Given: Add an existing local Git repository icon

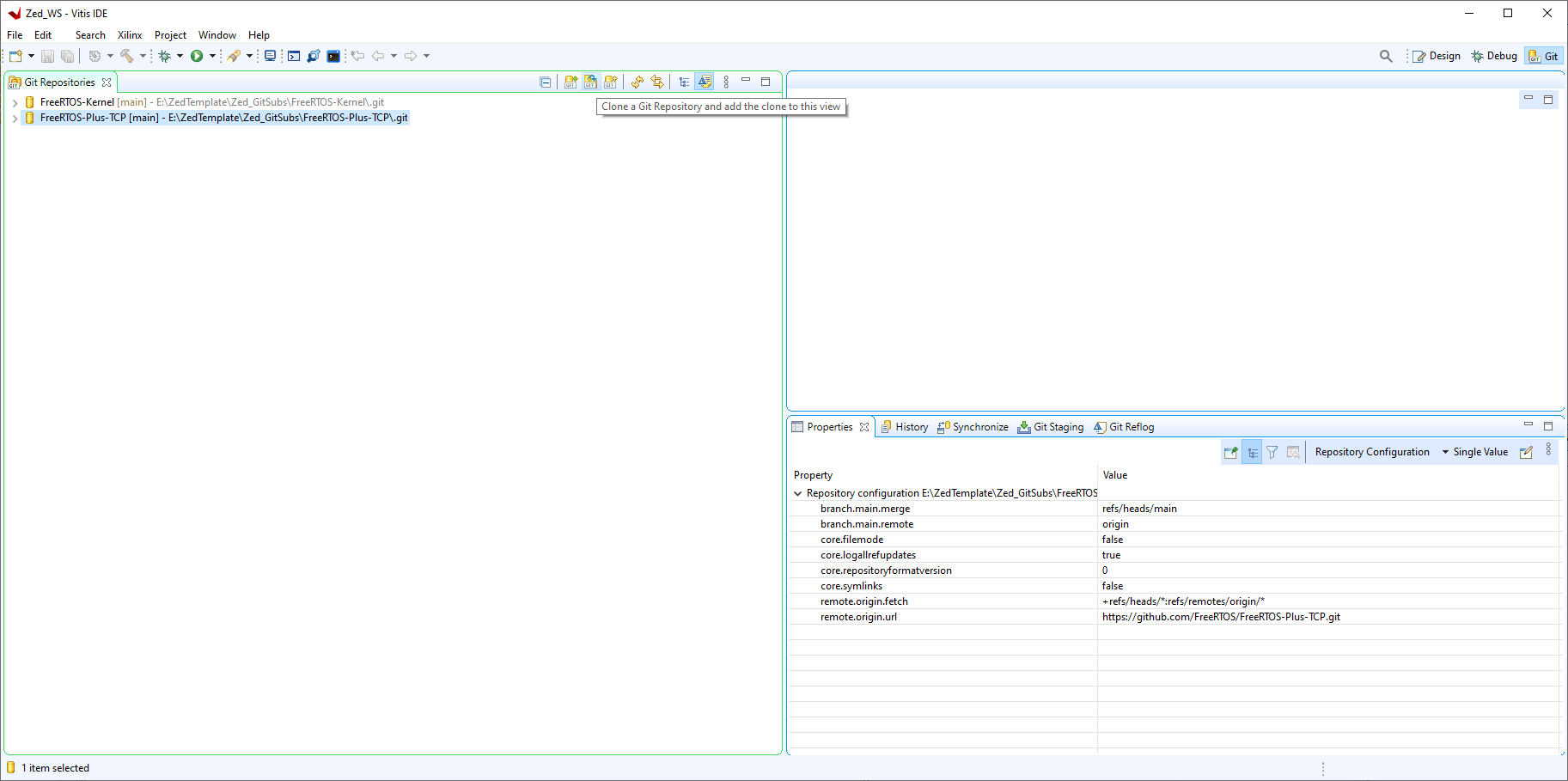Looking at the screenshot, I should coord(570,82).
